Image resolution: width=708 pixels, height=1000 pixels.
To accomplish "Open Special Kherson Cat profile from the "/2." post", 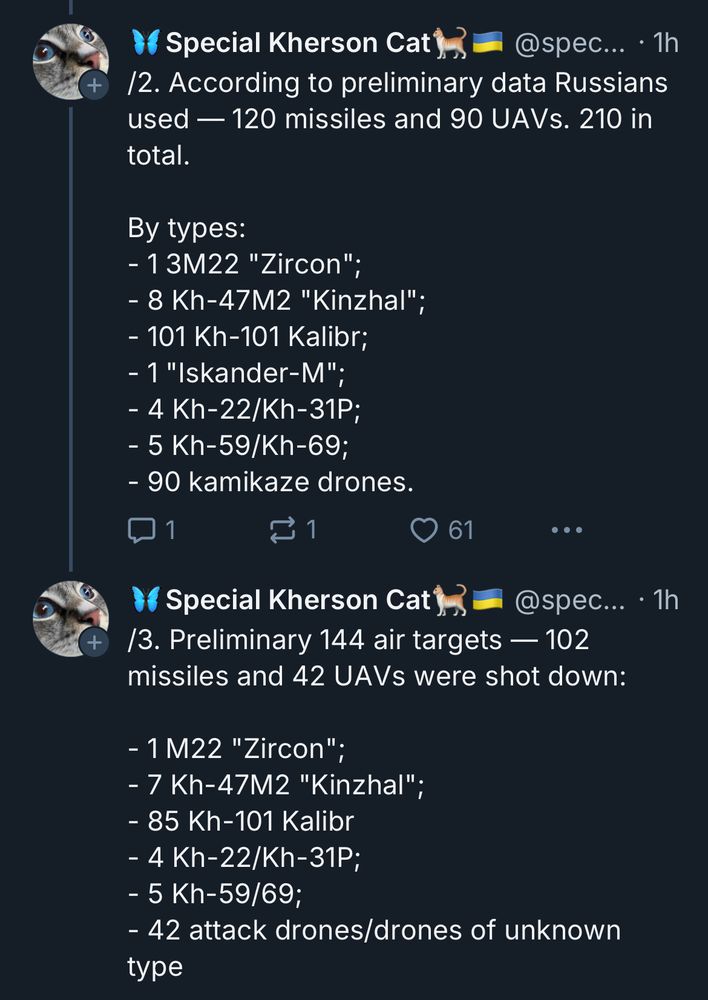I will [x=298, y=43].
